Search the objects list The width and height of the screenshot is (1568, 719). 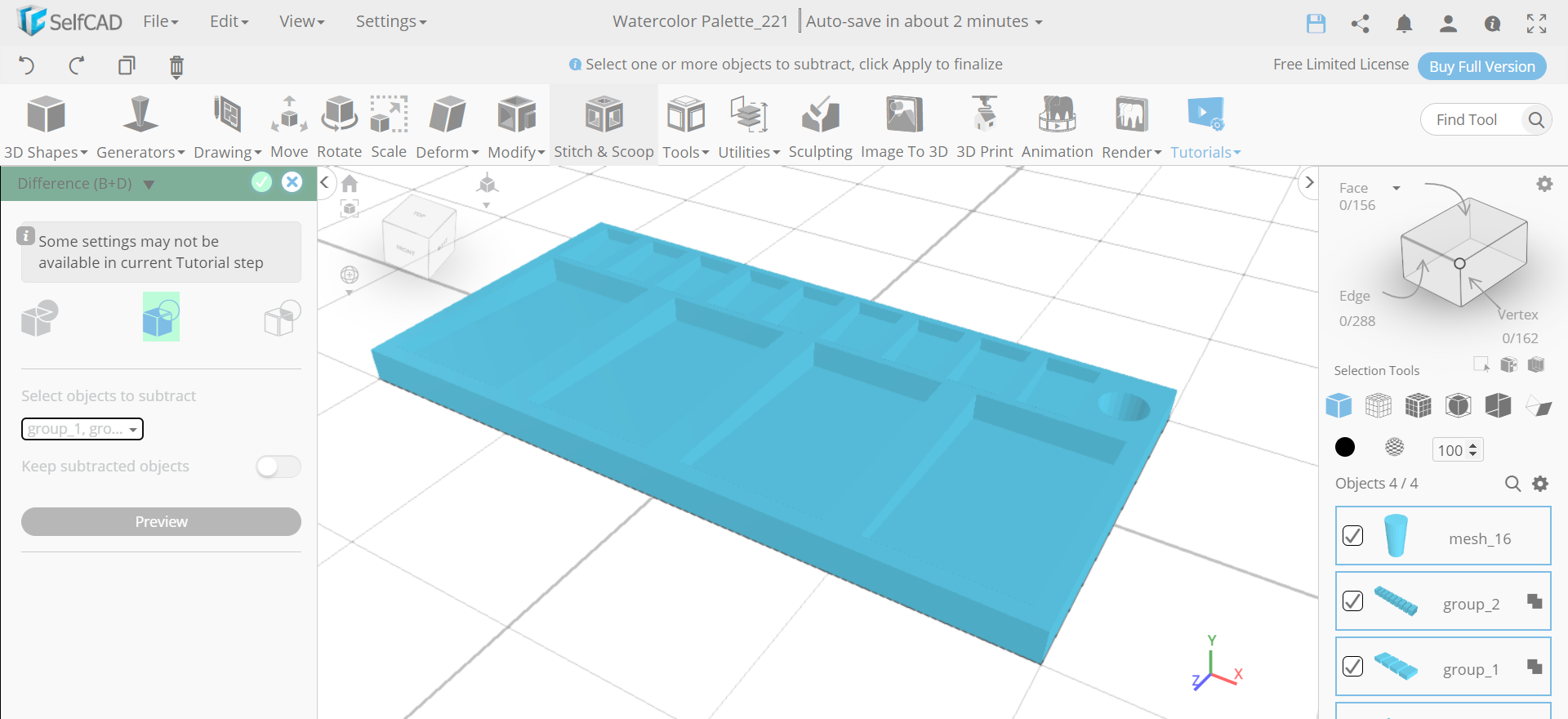(x=1512, y=484)
